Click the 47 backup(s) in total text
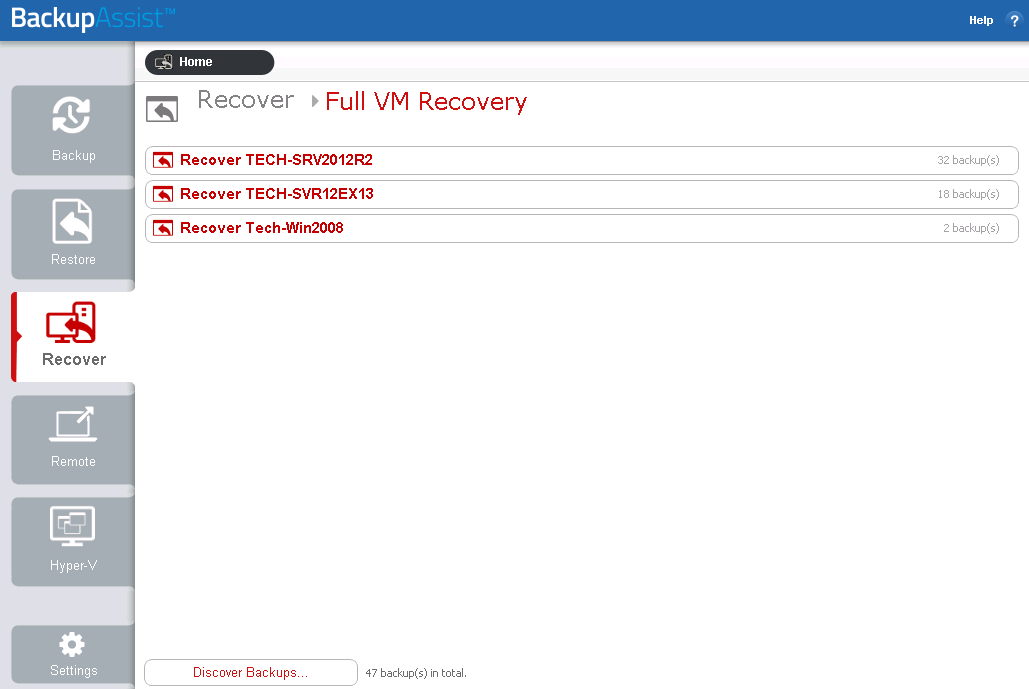Image resolution: width=1029 pixels, height=689 pixels. pos(416,673)
